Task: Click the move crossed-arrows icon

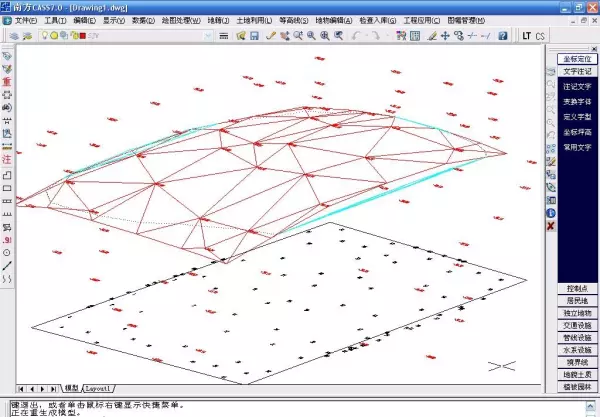Action: click(x=445, y=36)
